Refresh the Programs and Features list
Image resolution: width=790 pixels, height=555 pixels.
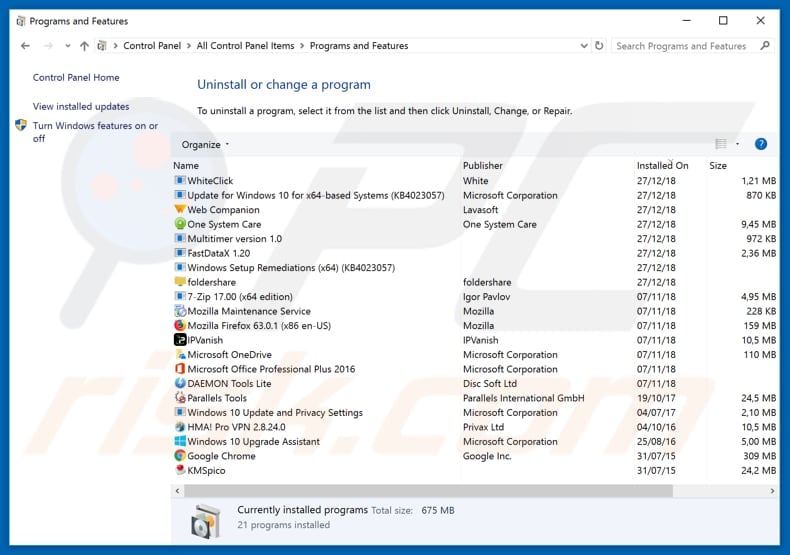coord(599,45)
